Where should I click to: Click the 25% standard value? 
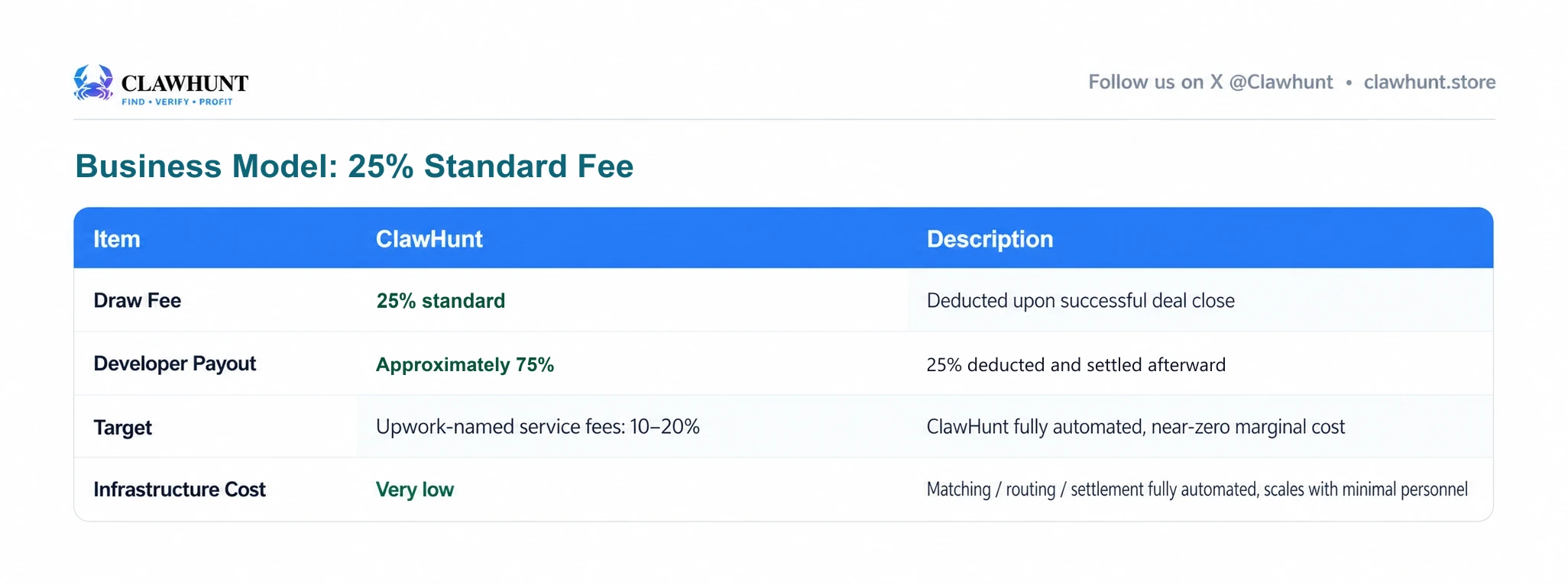pos(441,301)
